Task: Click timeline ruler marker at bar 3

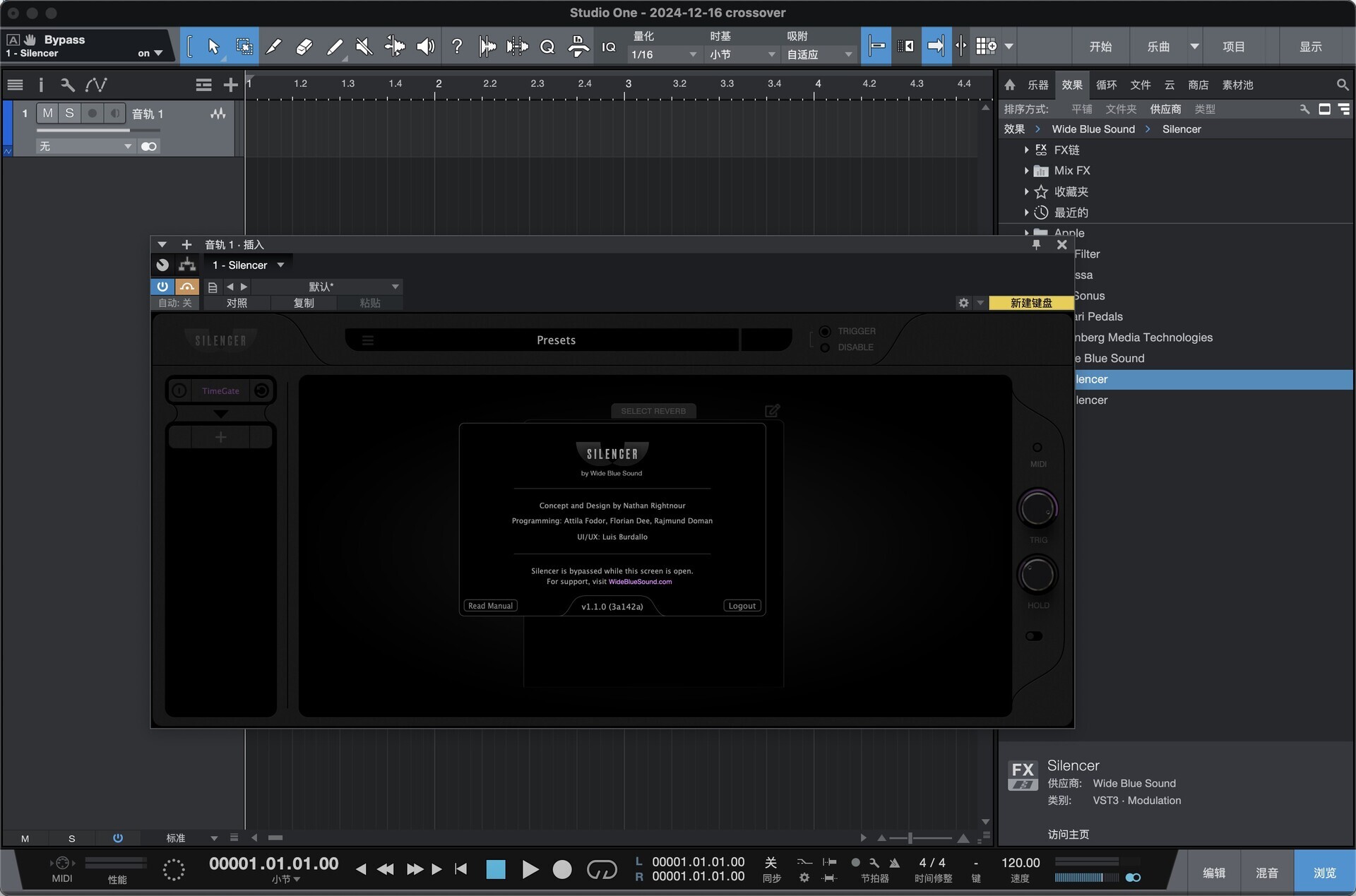Action: point(628,83)
